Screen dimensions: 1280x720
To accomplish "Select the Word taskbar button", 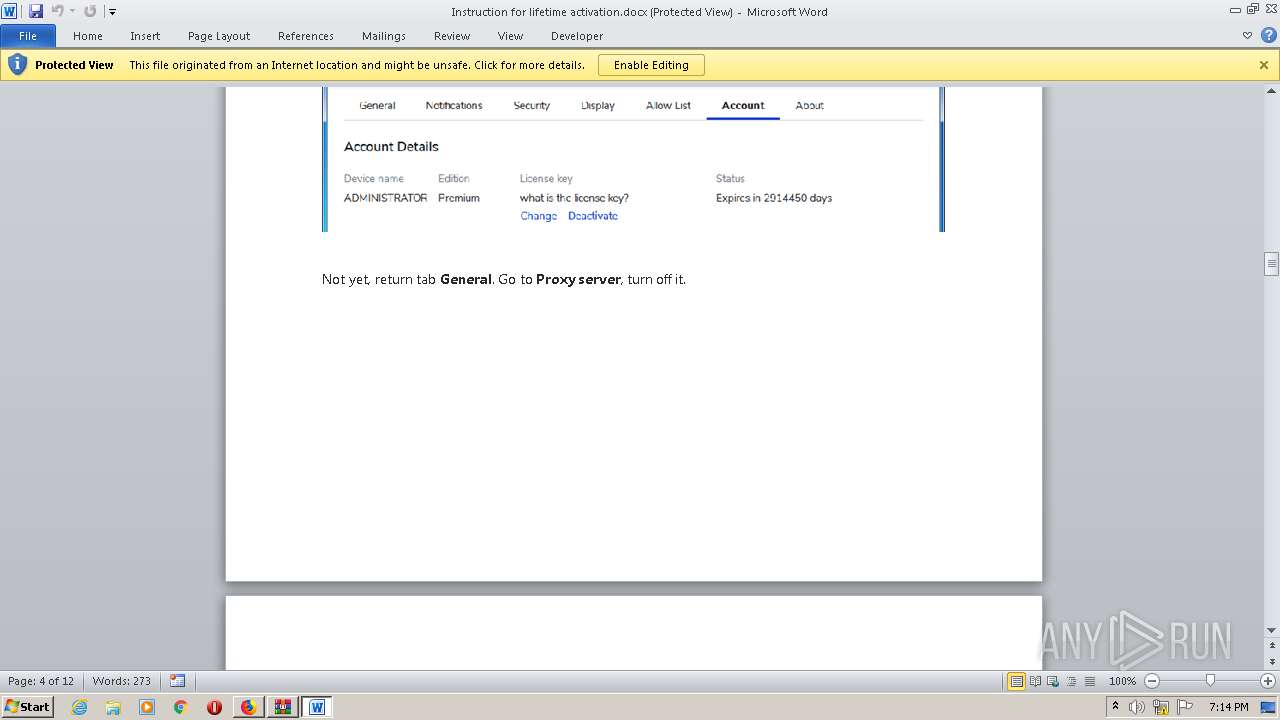I will pos(317,707).
